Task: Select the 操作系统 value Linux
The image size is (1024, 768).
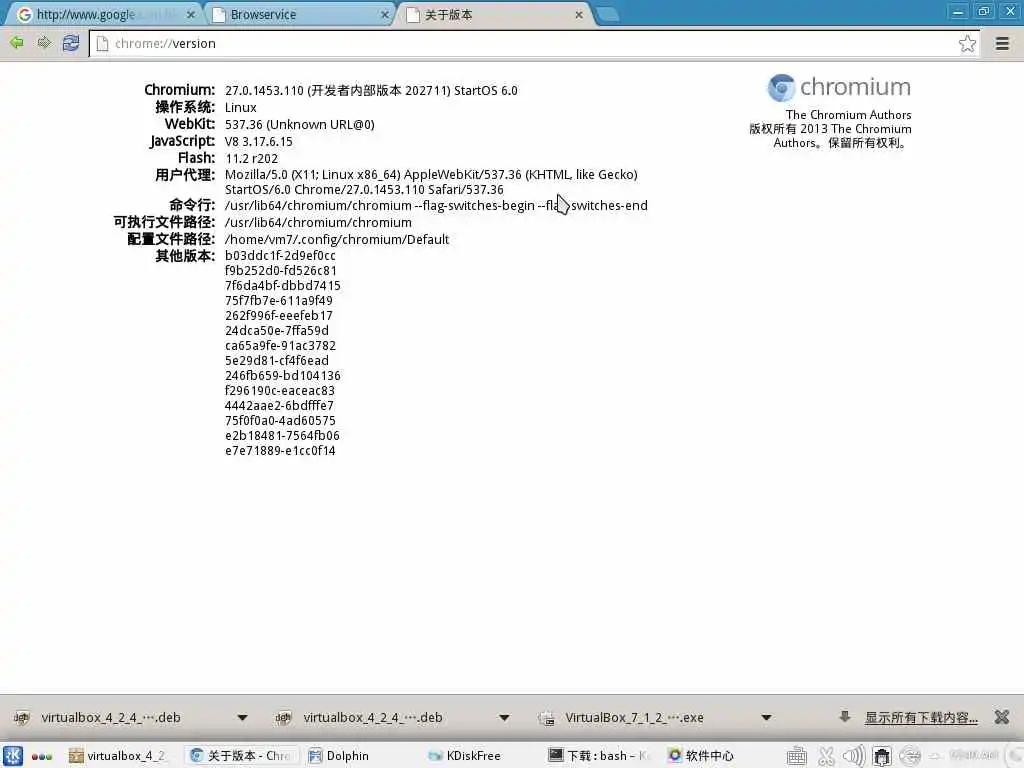Action: (240, 108)
